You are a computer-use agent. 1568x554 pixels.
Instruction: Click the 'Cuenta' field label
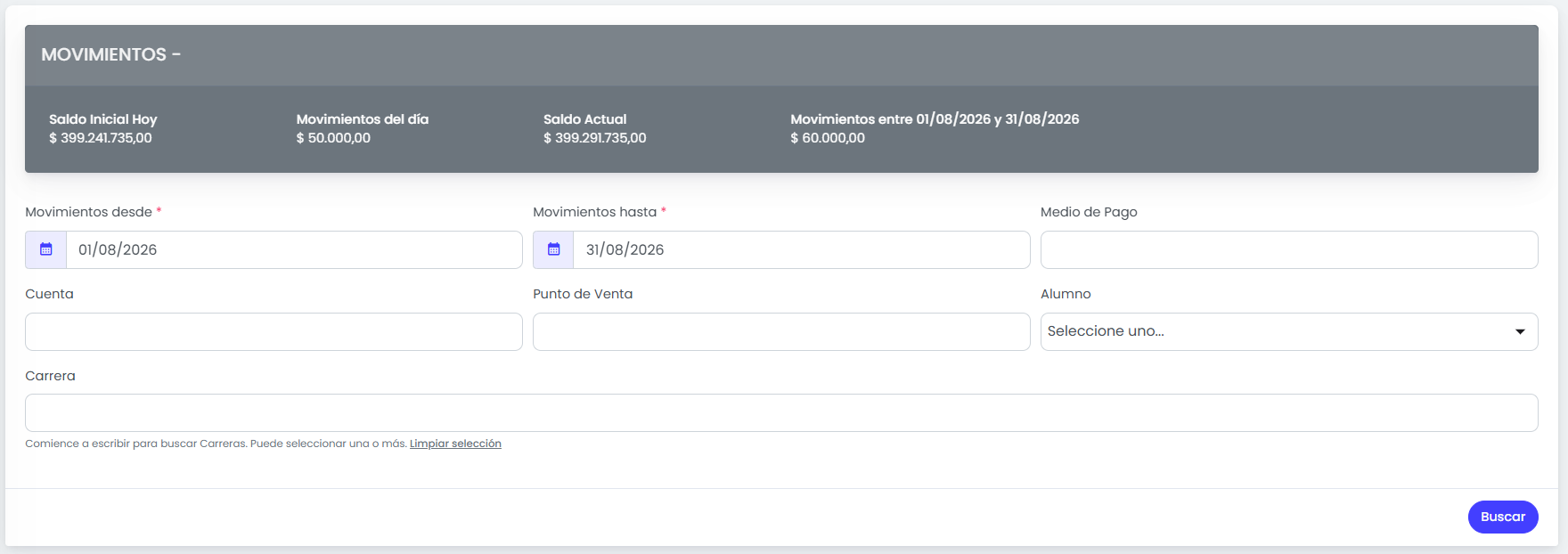tap(49, 294)
